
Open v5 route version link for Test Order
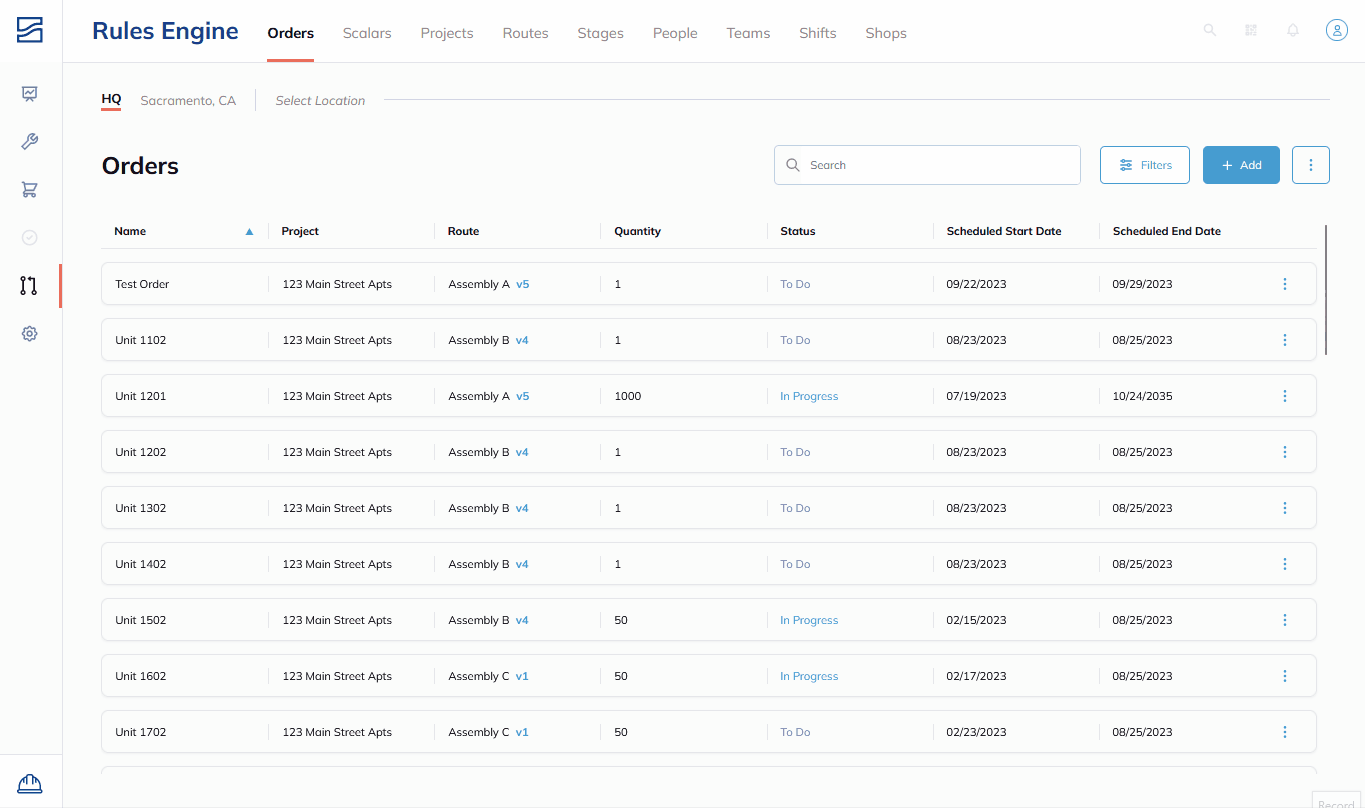522,284
